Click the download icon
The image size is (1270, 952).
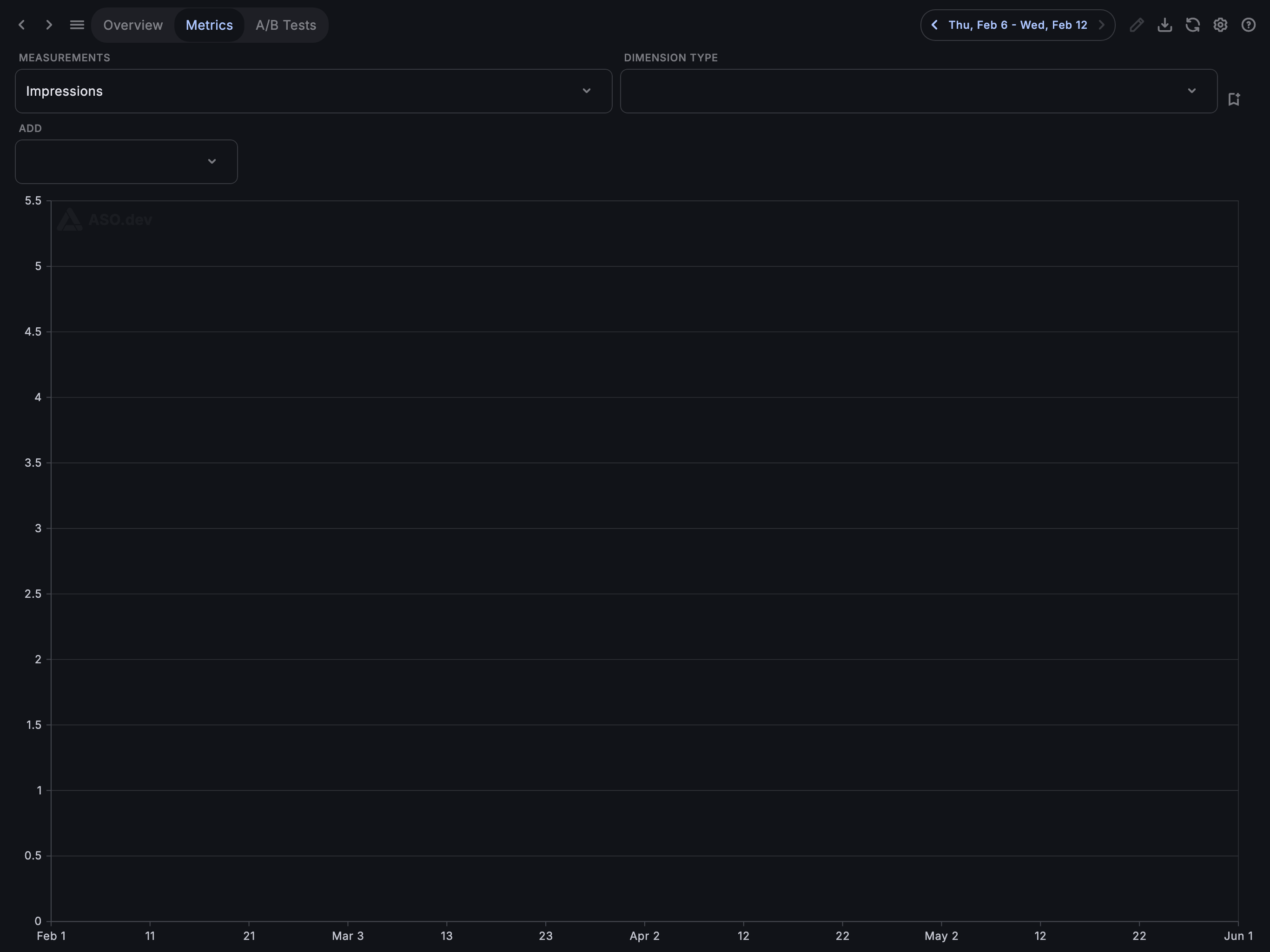pyautogui.click(x=1165, y=25)
